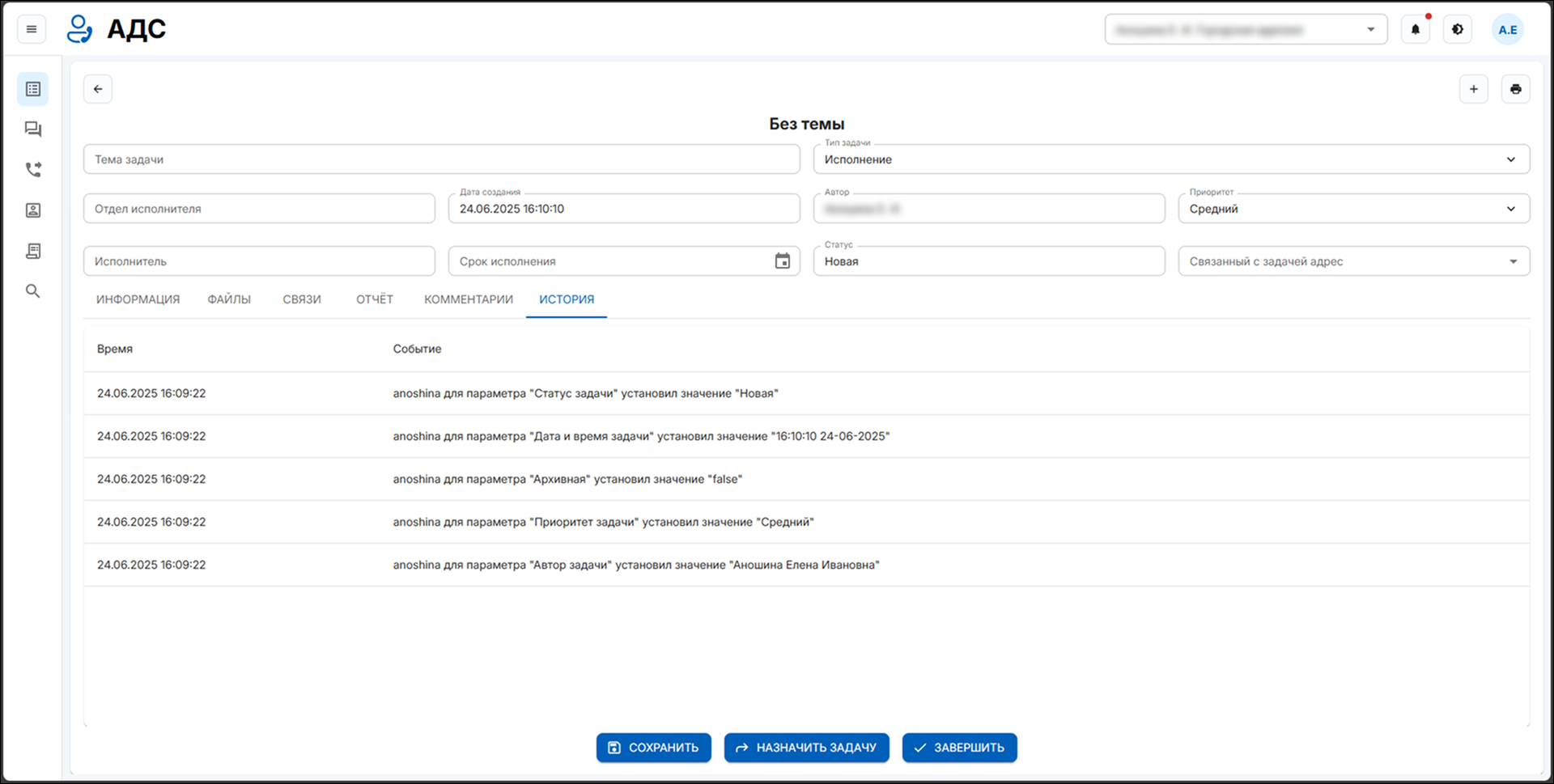Expand the Приоритет dropdown
The width and height of the screenshot is (1554, 784).
pyautogui.click(x=1510, y=209)
